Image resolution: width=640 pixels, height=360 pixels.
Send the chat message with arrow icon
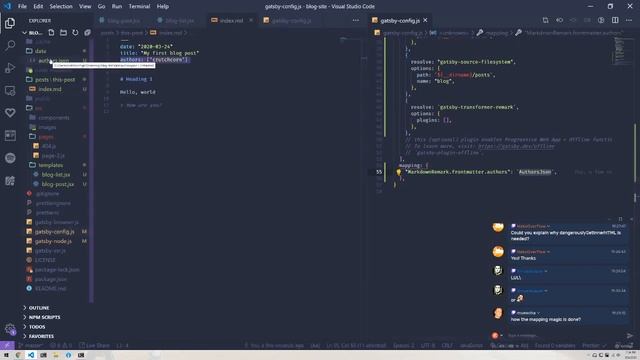[x=629, y=336]
